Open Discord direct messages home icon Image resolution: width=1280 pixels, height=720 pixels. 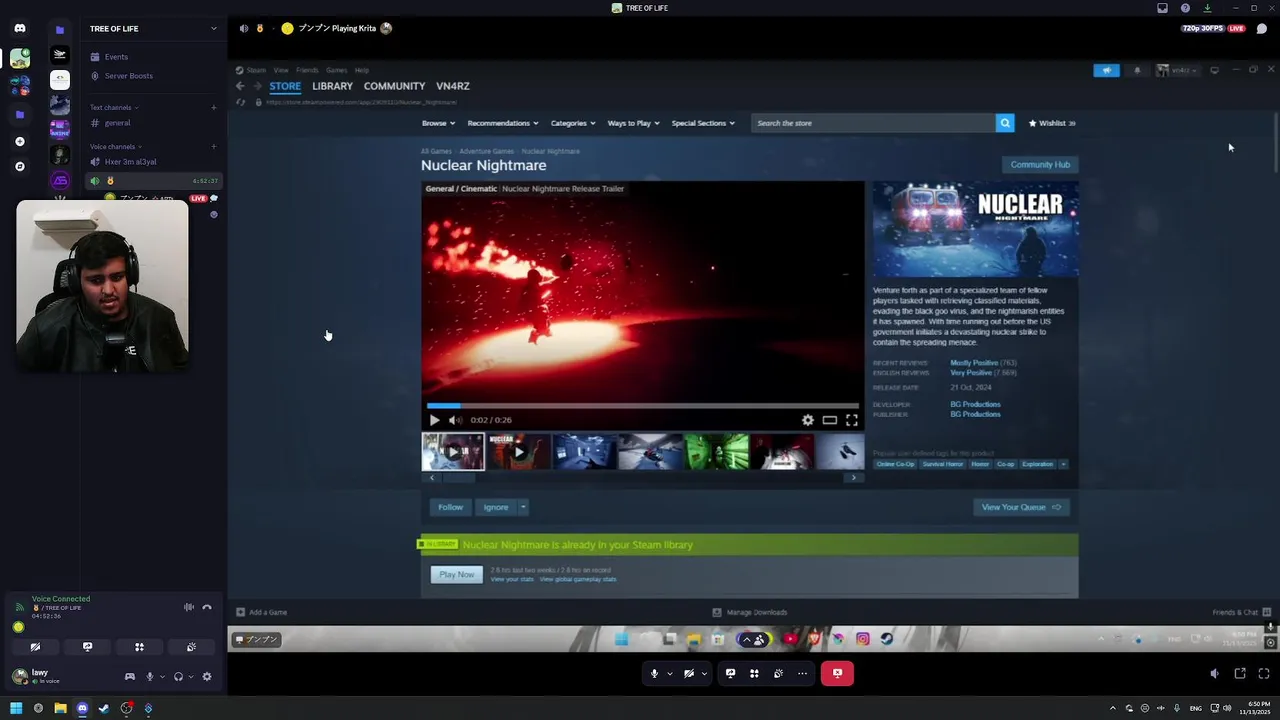coord(20,28)
